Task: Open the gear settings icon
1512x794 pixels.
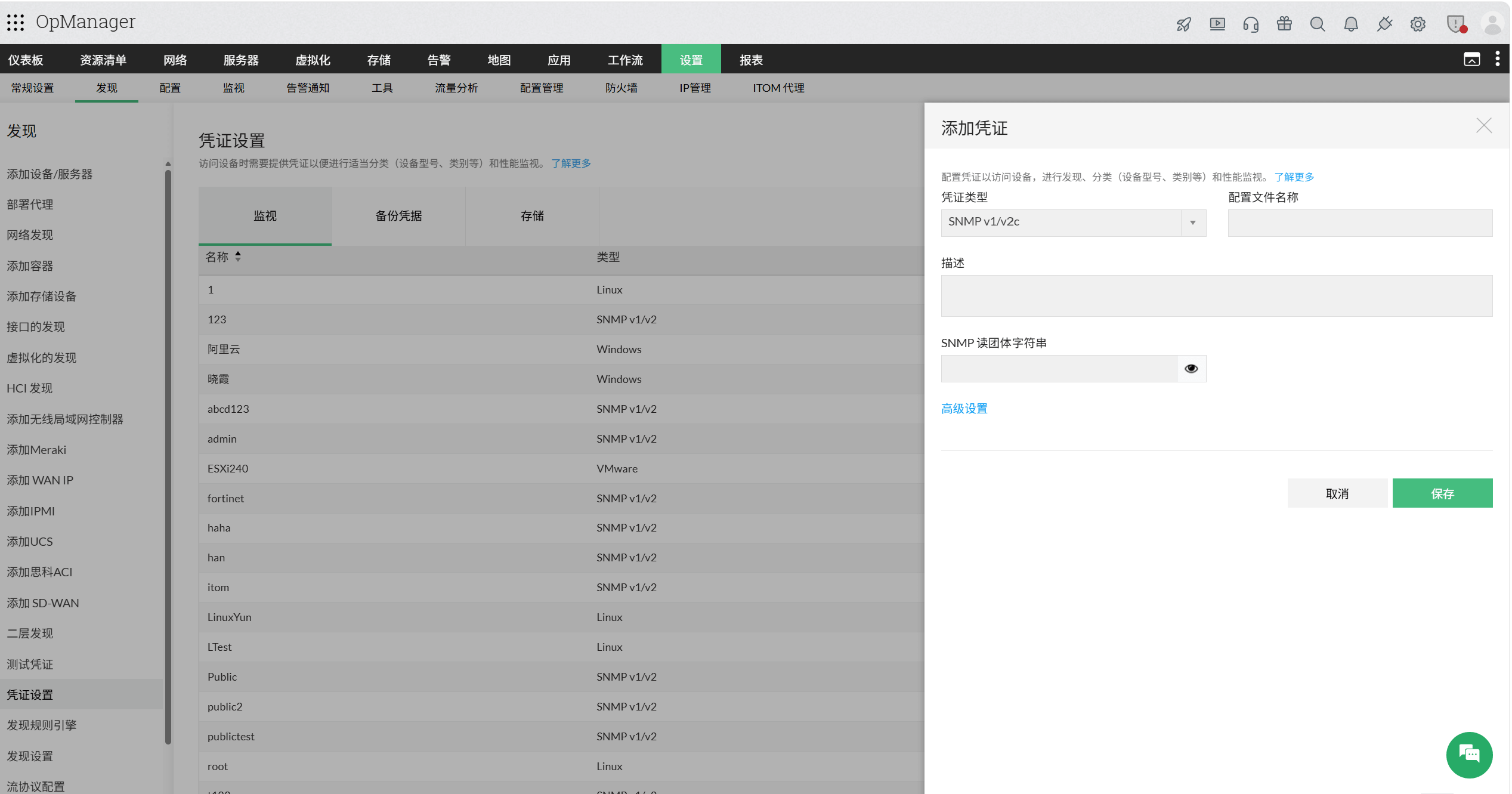Action: [1418, 24]
